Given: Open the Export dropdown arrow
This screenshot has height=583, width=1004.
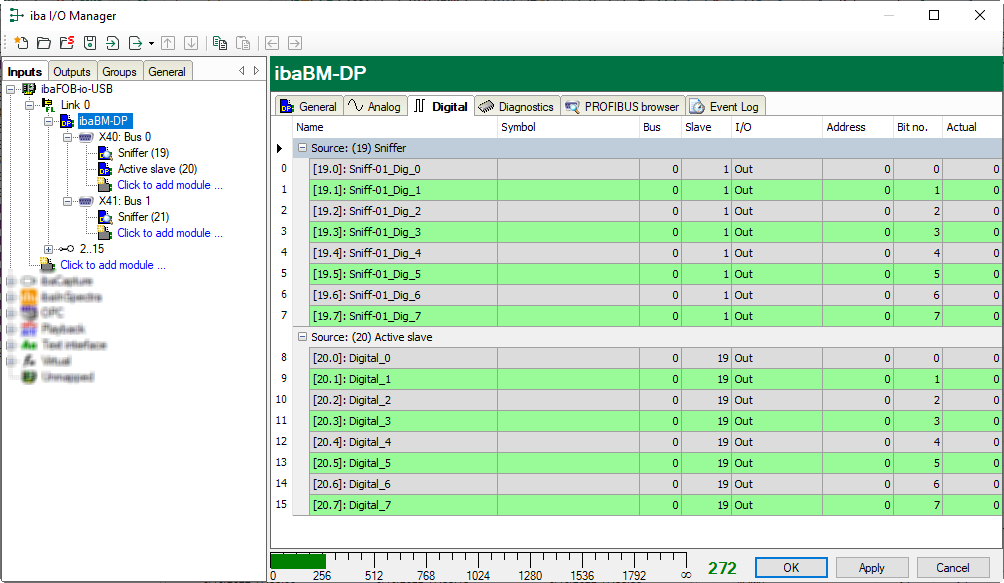Looking at the screenshot, I should [151, 44].
